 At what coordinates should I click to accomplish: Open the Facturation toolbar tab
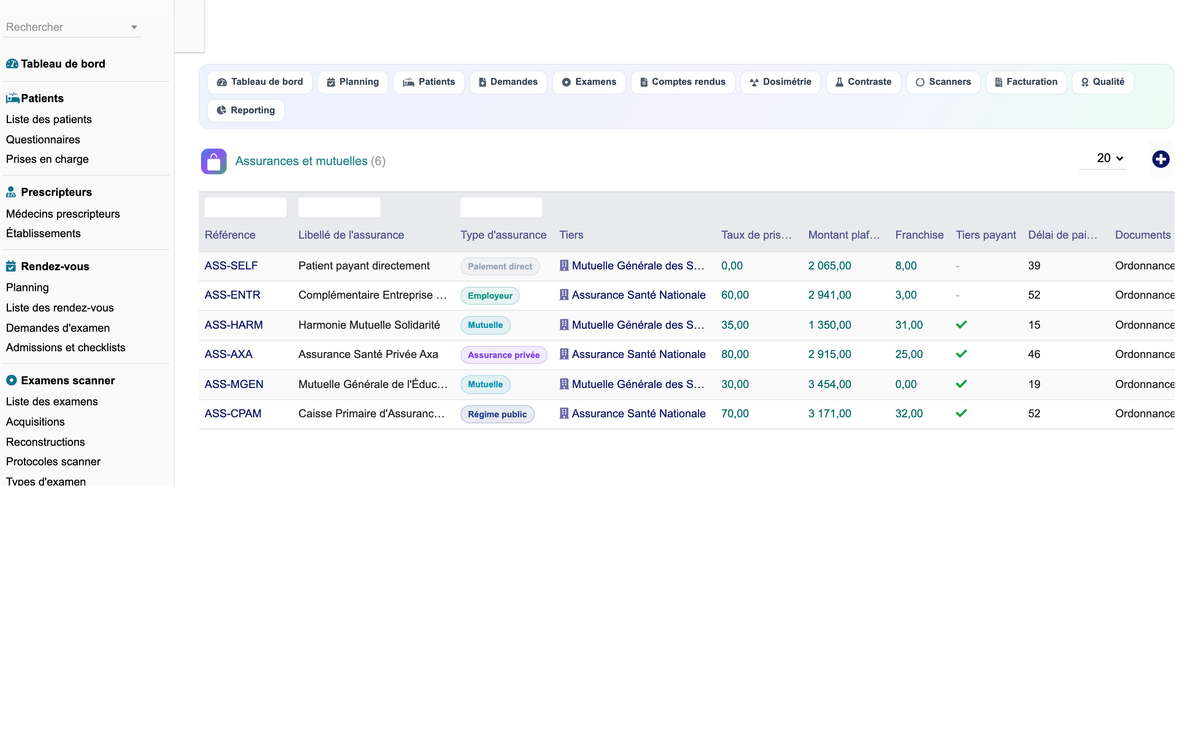(x=1026, y=82)
